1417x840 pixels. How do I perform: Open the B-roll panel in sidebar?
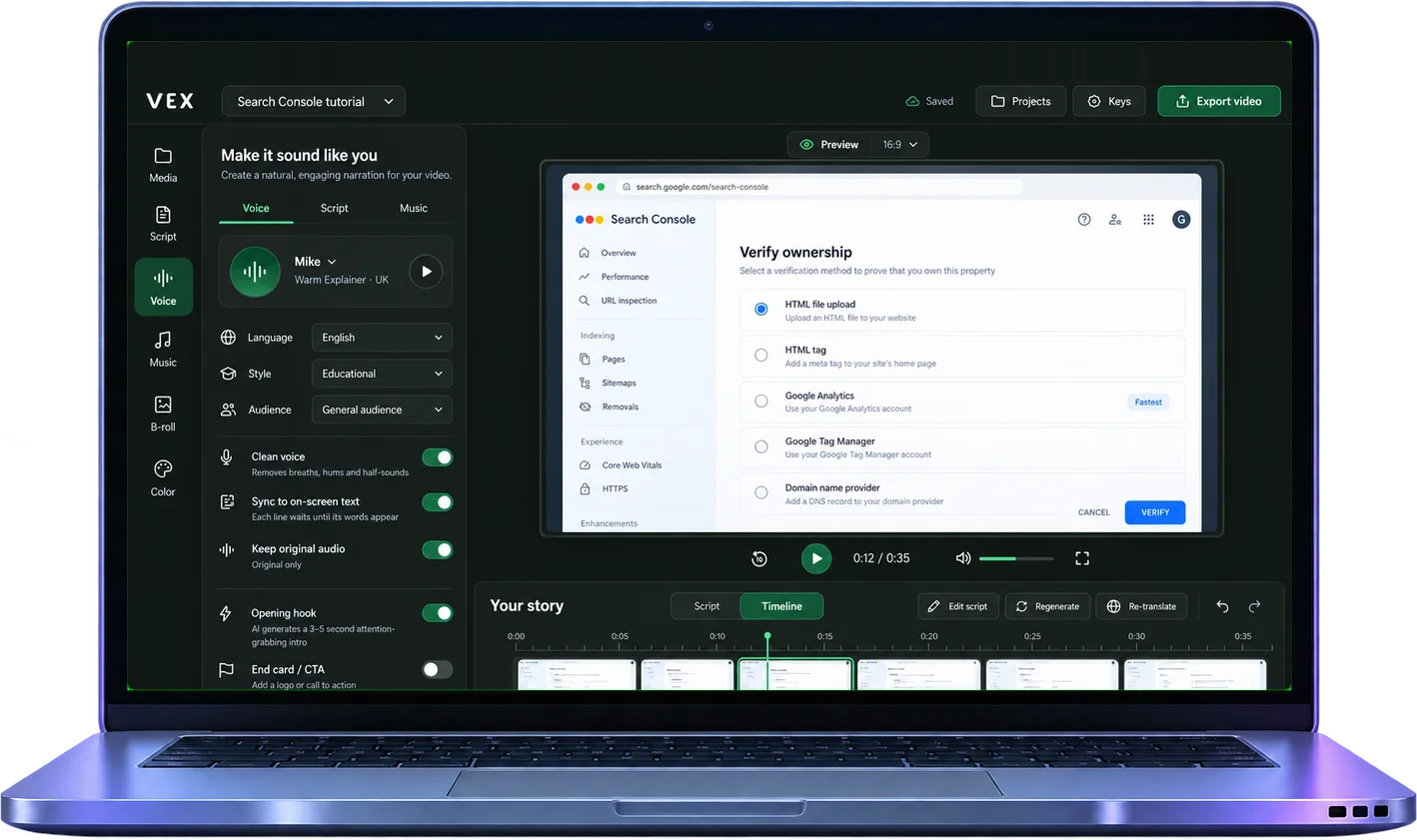[163, 414]
